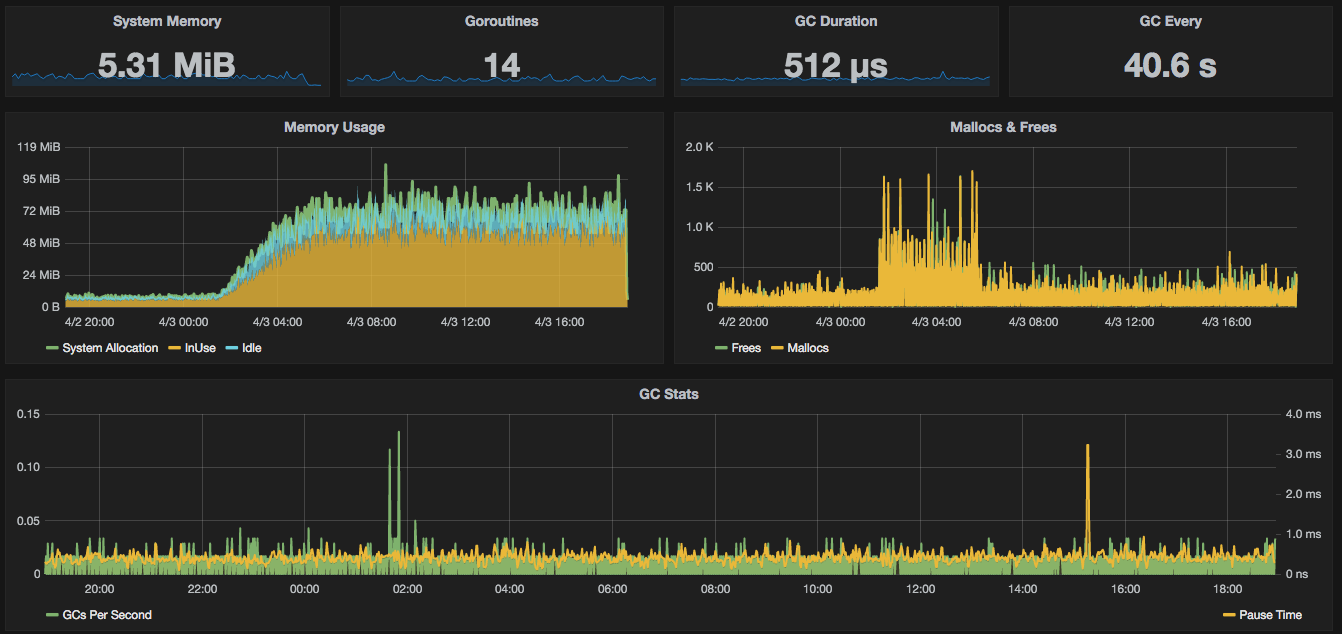Image resolution: width=1342 pixels, height=634 pixels.
Task: Open the GC Every panel title menu
Action: [1170, 21]
